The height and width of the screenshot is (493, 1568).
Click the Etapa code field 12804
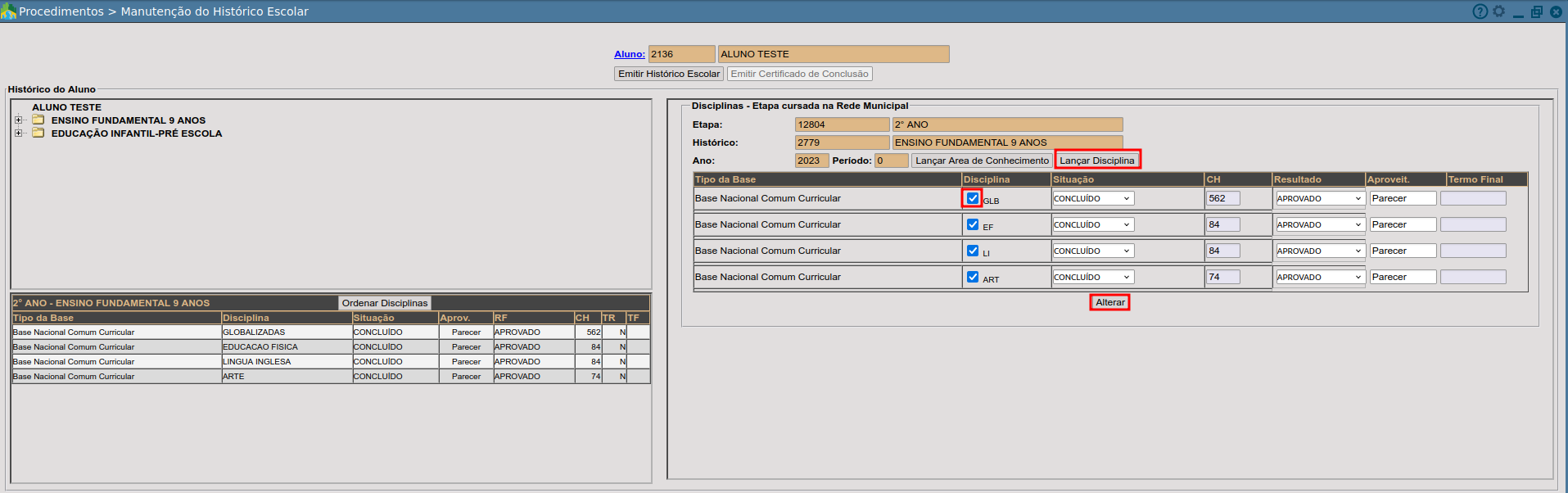click(x=842, y=124)
